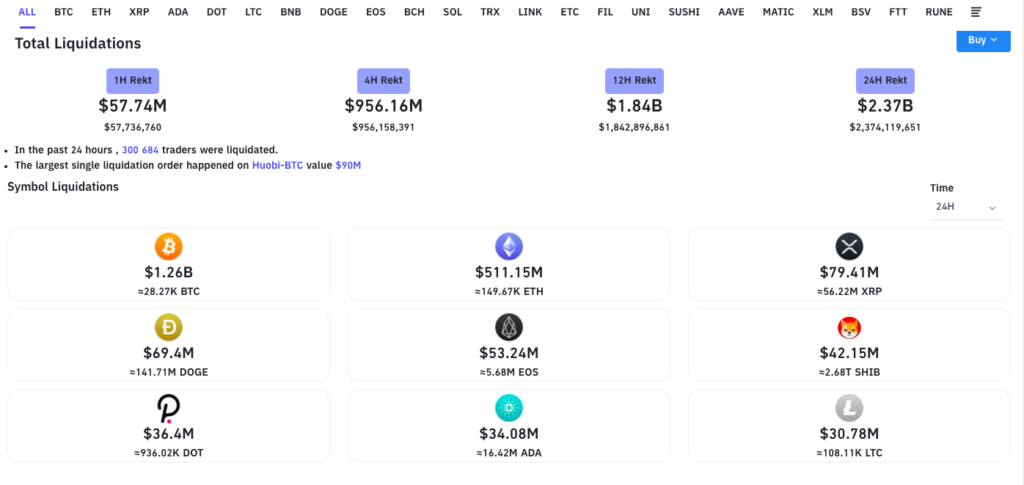Click the Dogecoin icon
The width and height of the screenshot is (1024, 485).
(169, 327)
